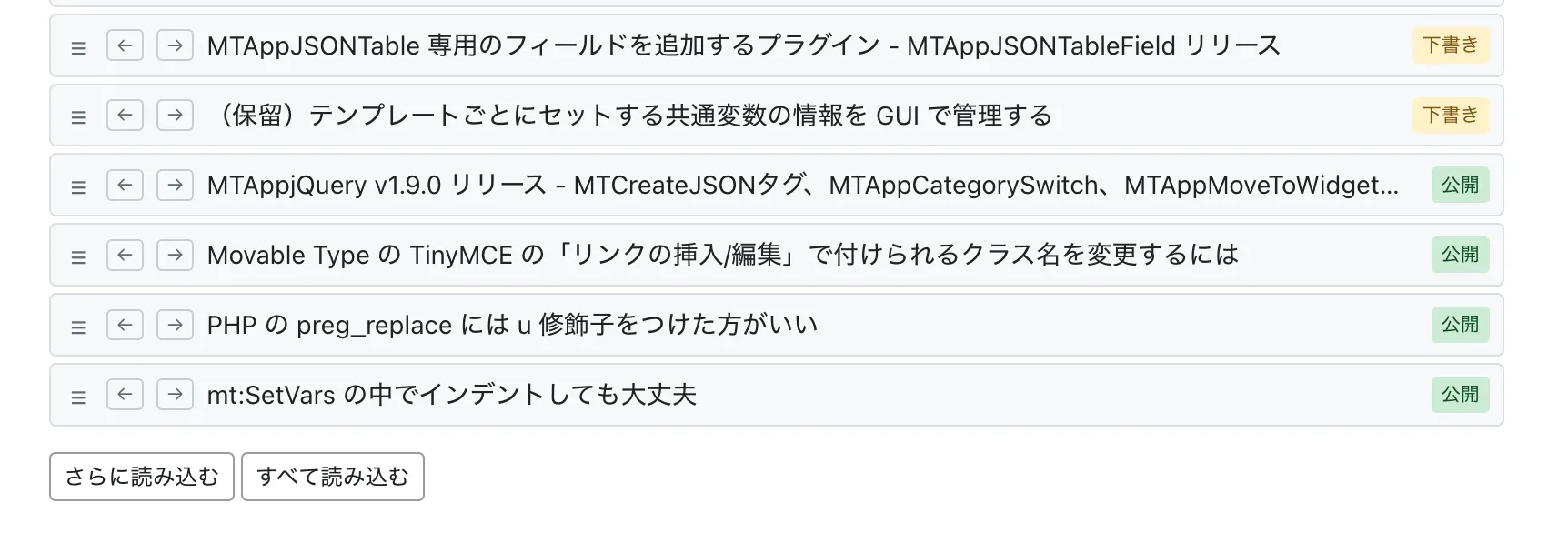Viewport: 1568px width, 533px height.
Task: Click the さらに読み込む button
Action: click(142, 477)
